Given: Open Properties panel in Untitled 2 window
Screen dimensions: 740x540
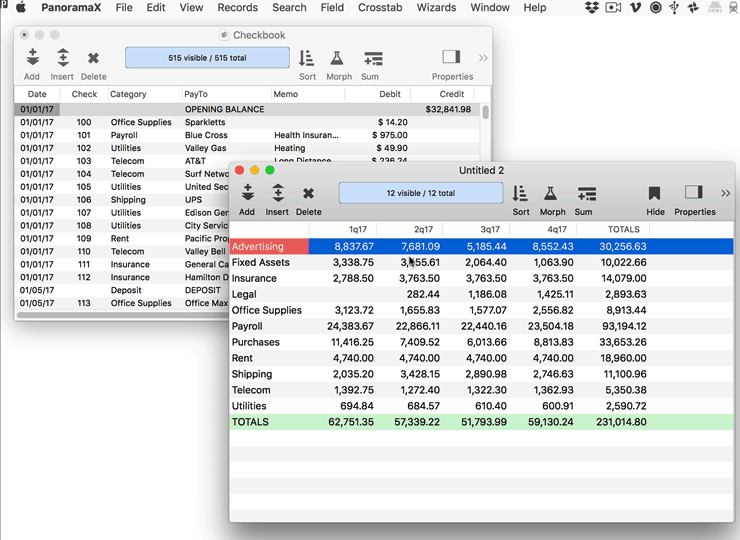Looking at the screenshot, I should click(x=694, y=192).
